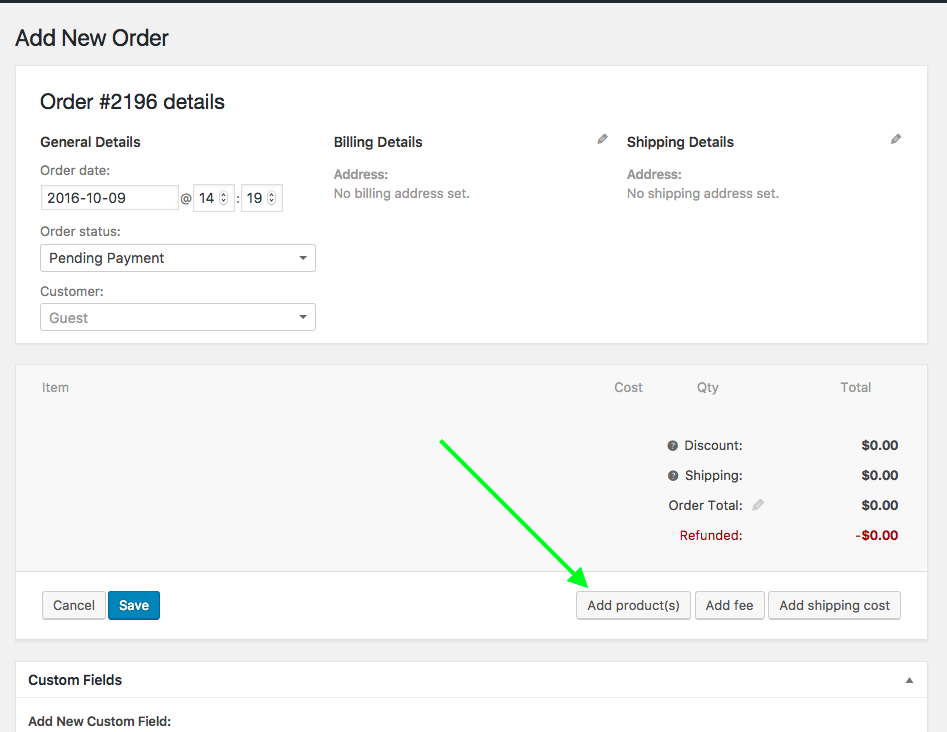
Task: Collapse the Custom Fields panel
Action: point(909,680)
